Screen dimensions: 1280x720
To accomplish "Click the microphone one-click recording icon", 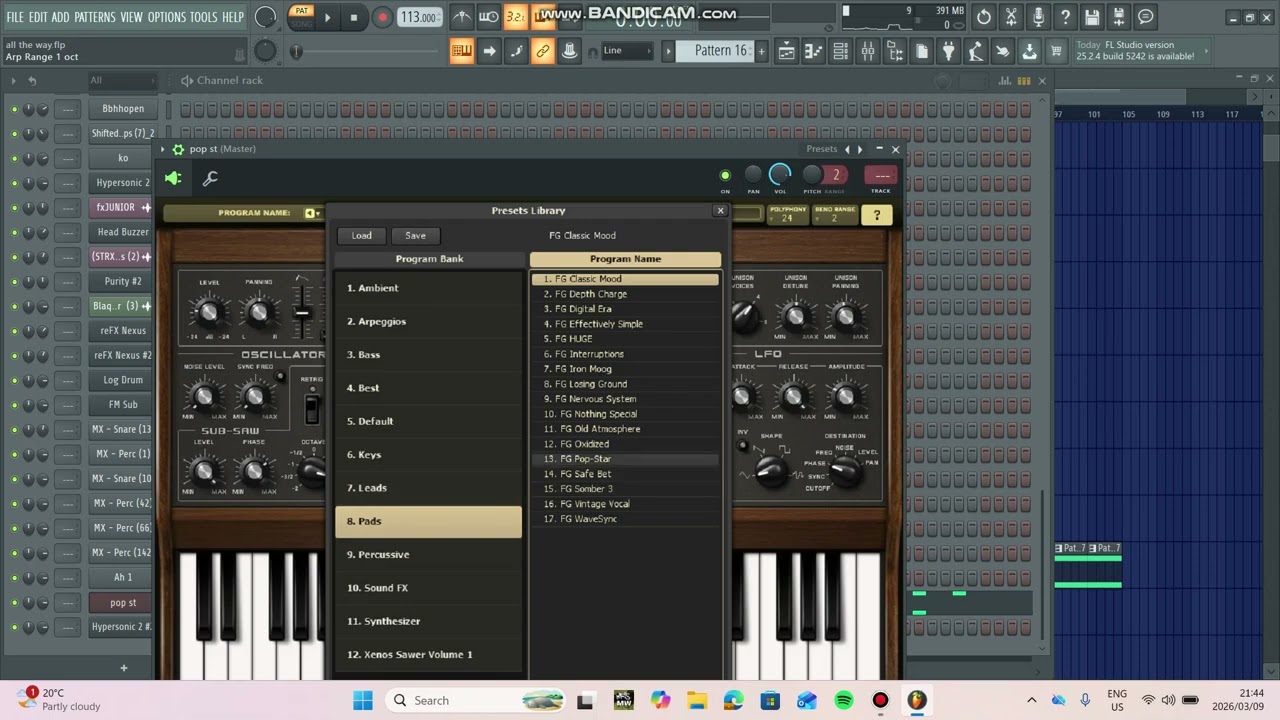I will click(x=1038, y=17).
